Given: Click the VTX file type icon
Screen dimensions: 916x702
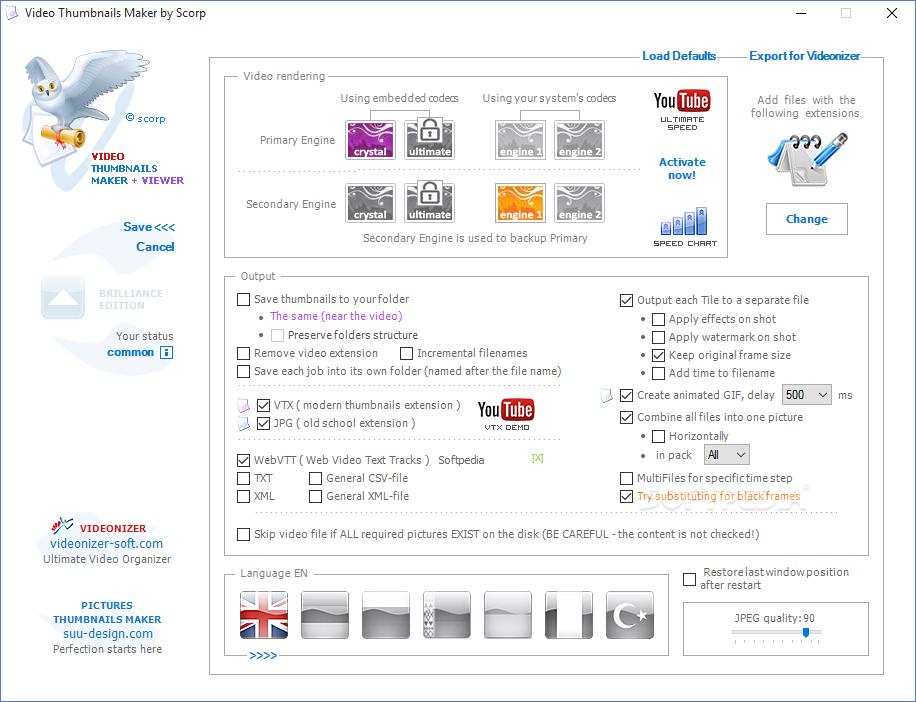Looking at the screenshot, I should coord(244,405).
